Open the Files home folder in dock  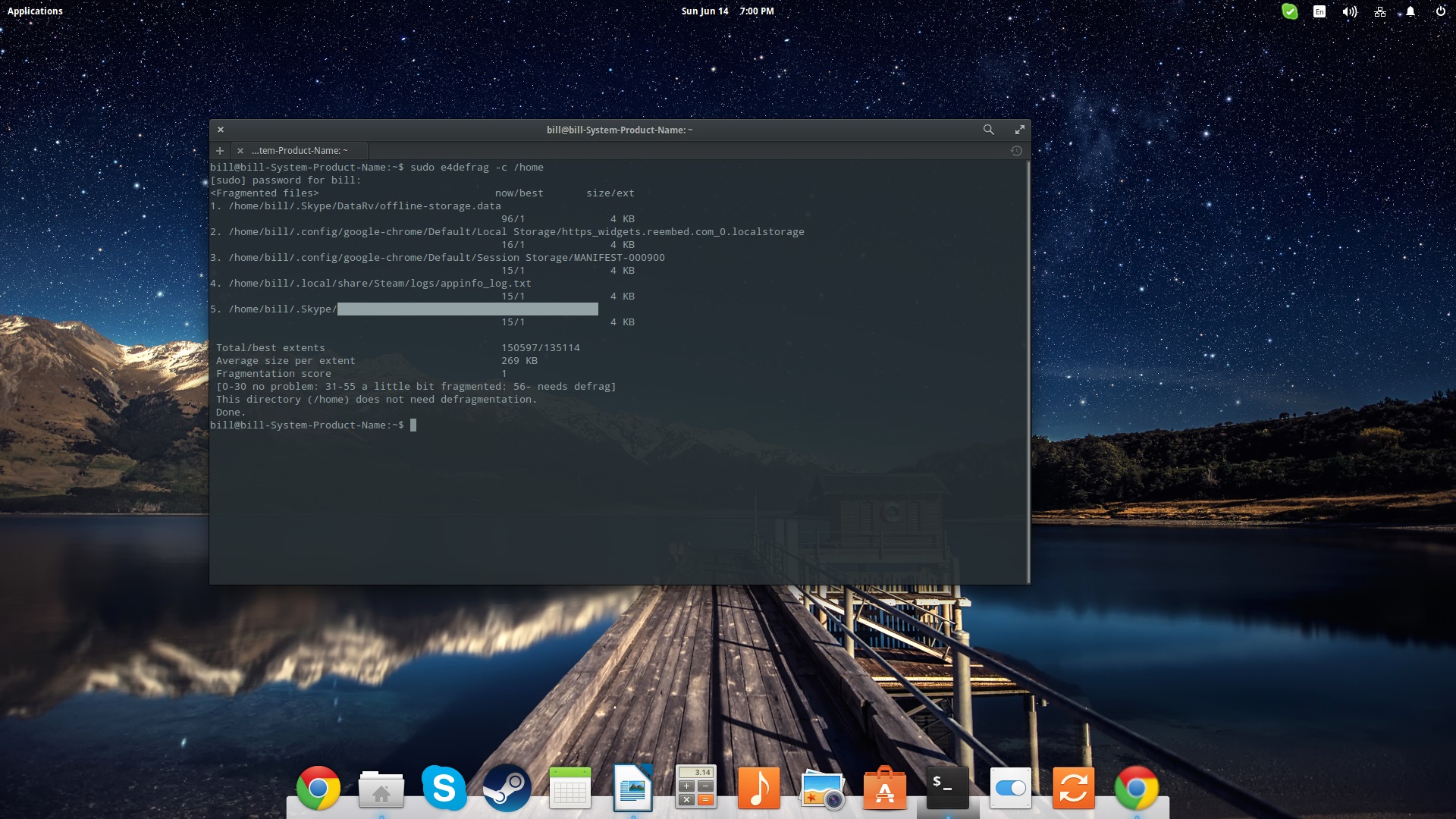pos(381,789)
